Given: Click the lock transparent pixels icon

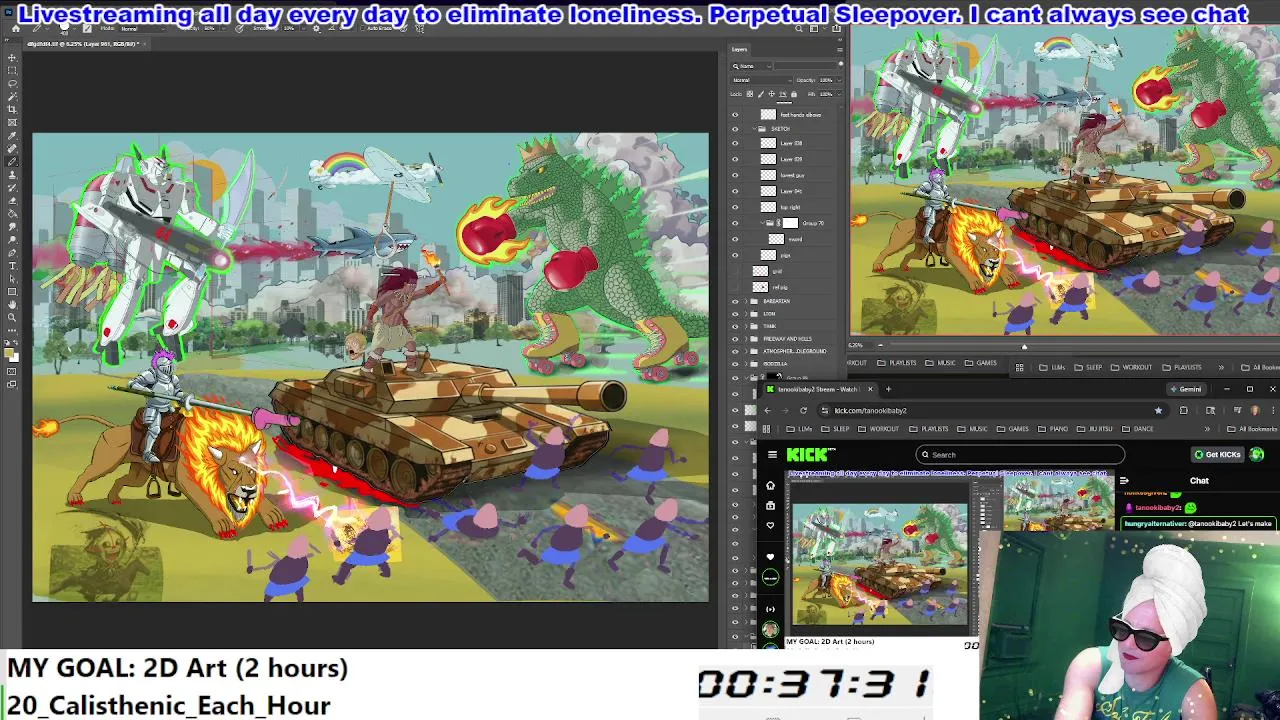Looking at the screenshot, I should click(750, 94).
